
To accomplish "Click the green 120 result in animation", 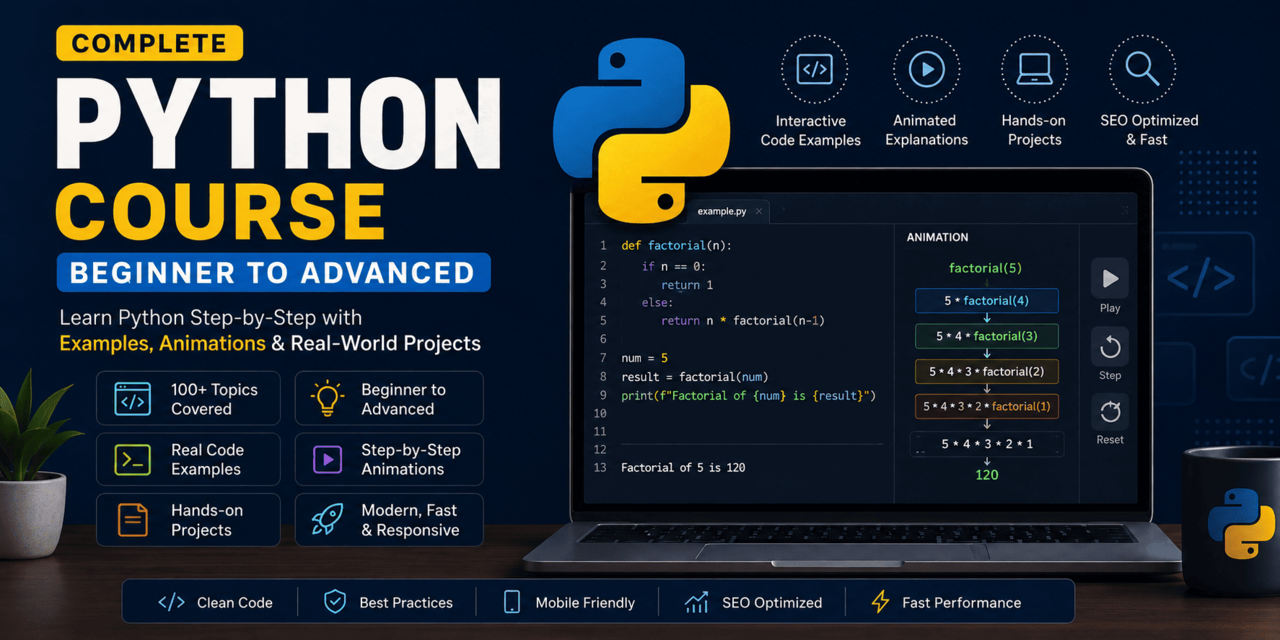I will tap(986, 475).
